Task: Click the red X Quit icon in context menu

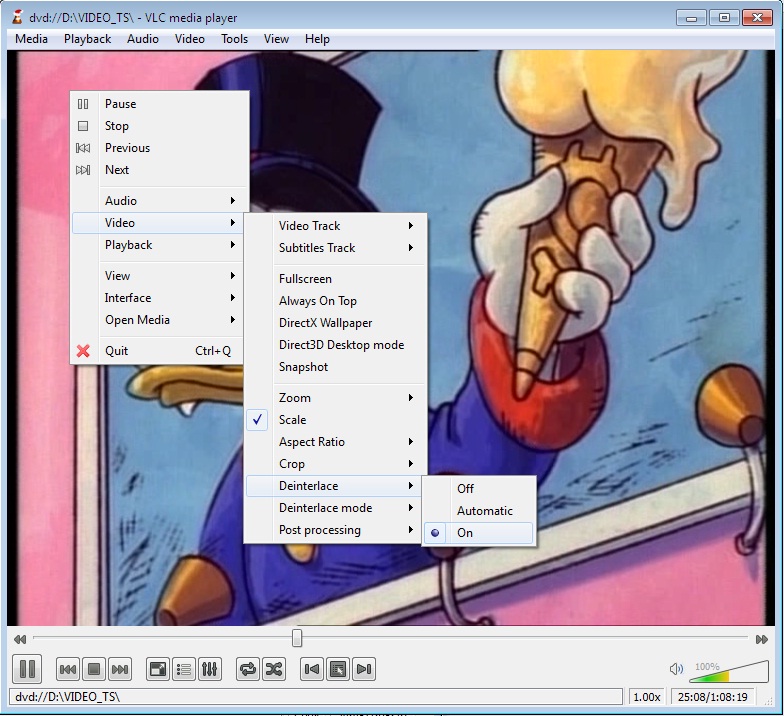Action: pyautogui.click(x=83, y=351)
